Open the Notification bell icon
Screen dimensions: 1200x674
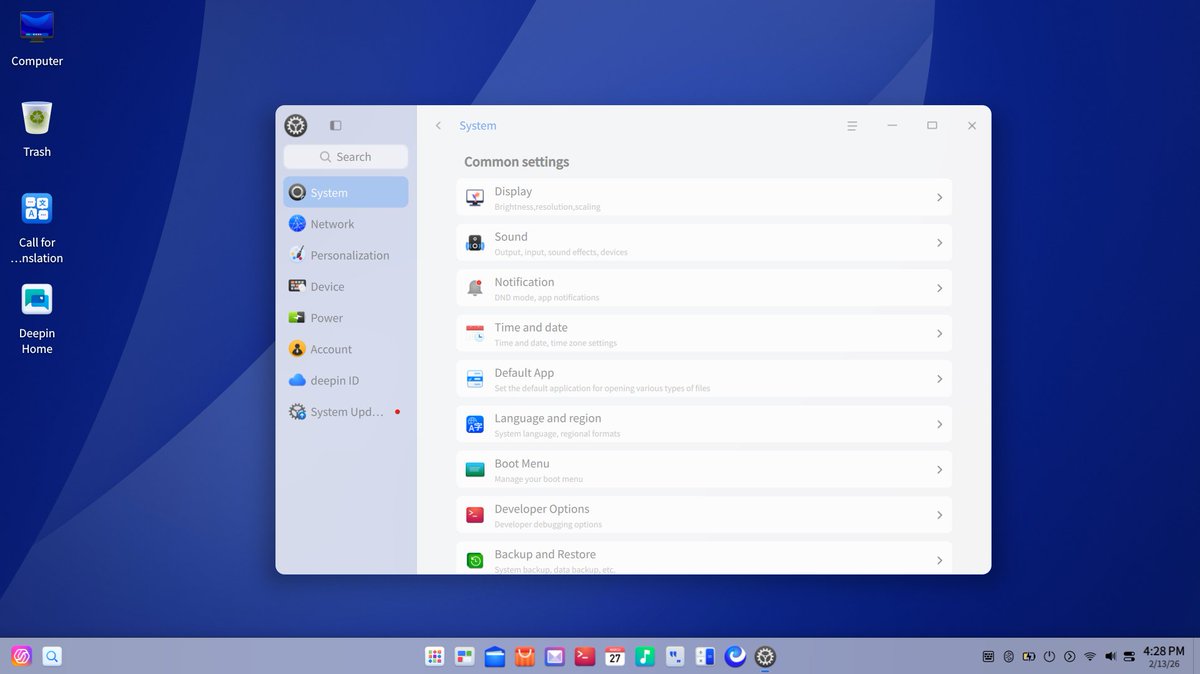click(474, 287)
